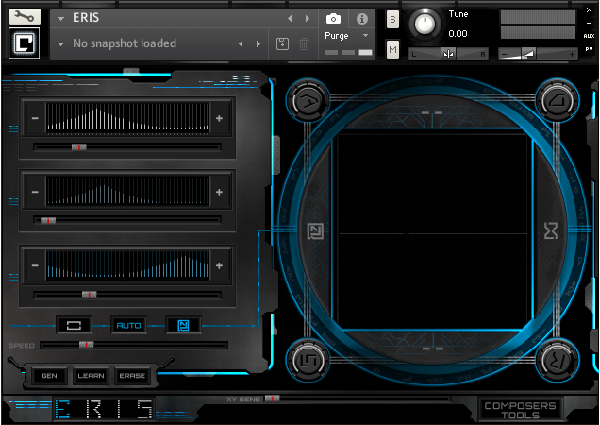Save the current snapshot

(x=282, y=44)
